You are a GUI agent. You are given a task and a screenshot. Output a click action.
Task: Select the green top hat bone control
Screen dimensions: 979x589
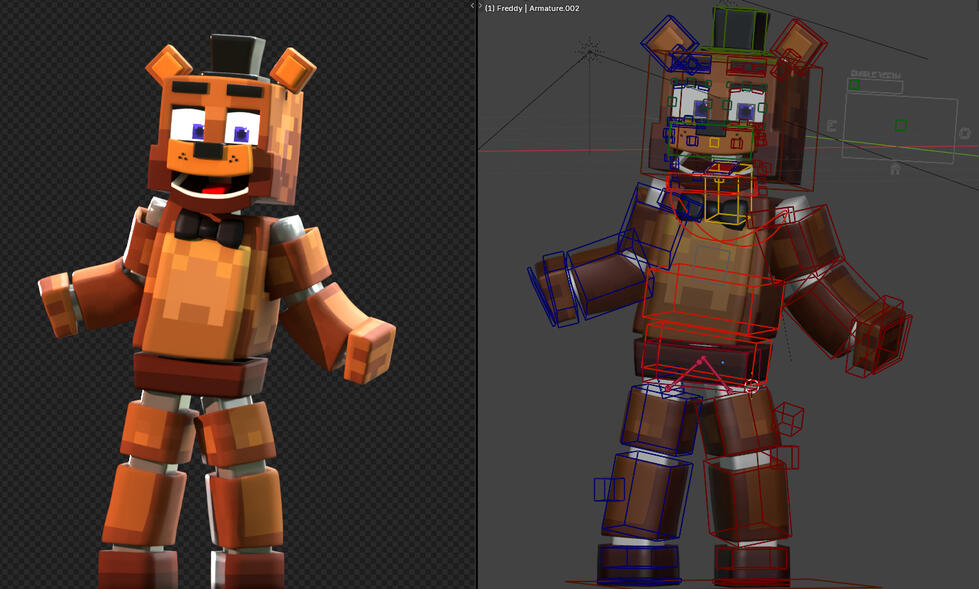(739, 27)
